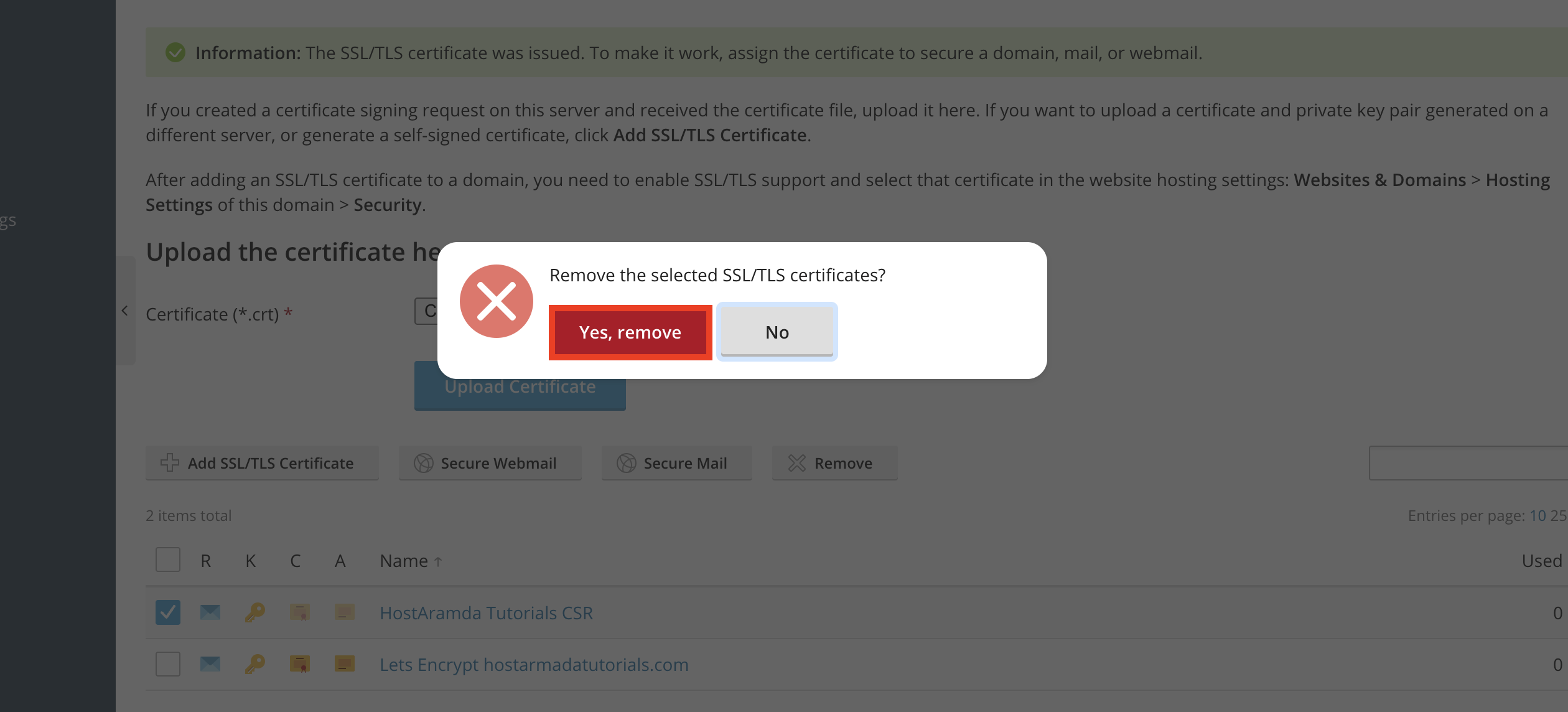Click the plus icon next to Add SSL/TLS Certificate
The image size is (1568, 712).
click(x=169, y=463)
